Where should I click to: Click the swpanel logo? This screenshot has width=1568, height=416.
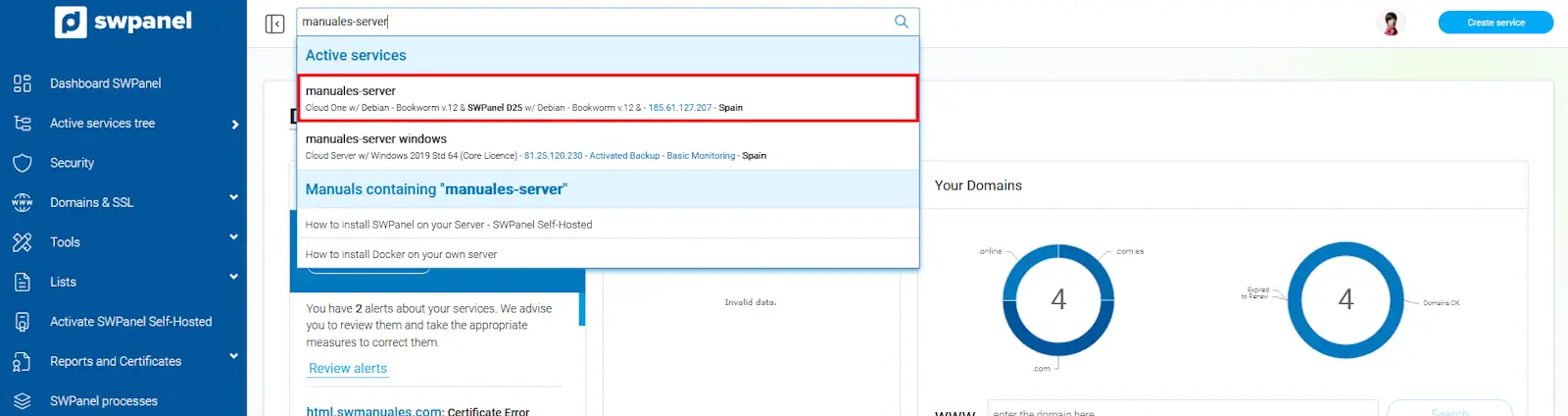coord(123,22)
